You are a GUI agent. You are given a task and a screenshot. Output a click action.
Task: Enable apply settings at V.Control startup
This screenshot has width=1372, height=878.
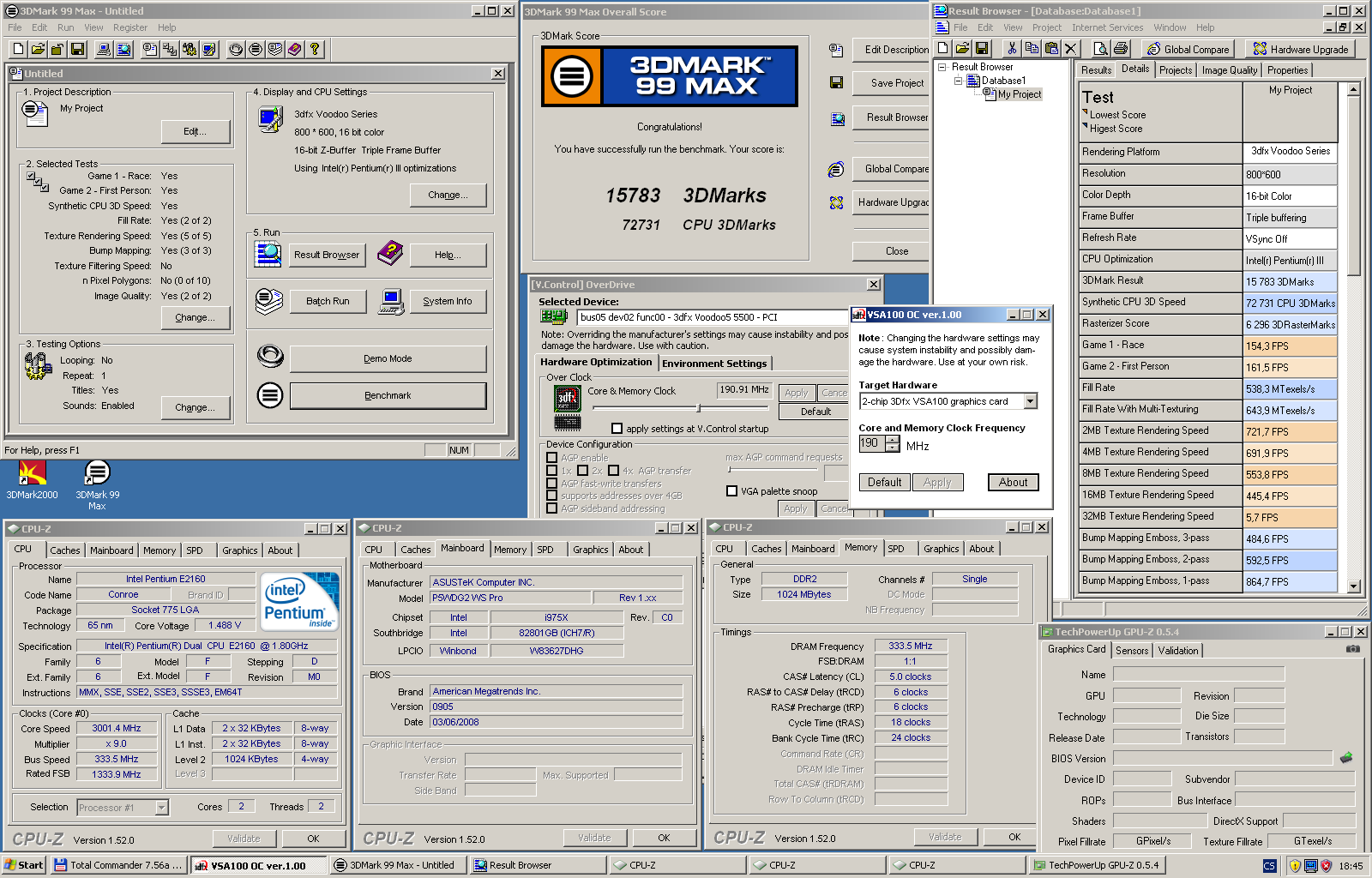coord(617,428)
